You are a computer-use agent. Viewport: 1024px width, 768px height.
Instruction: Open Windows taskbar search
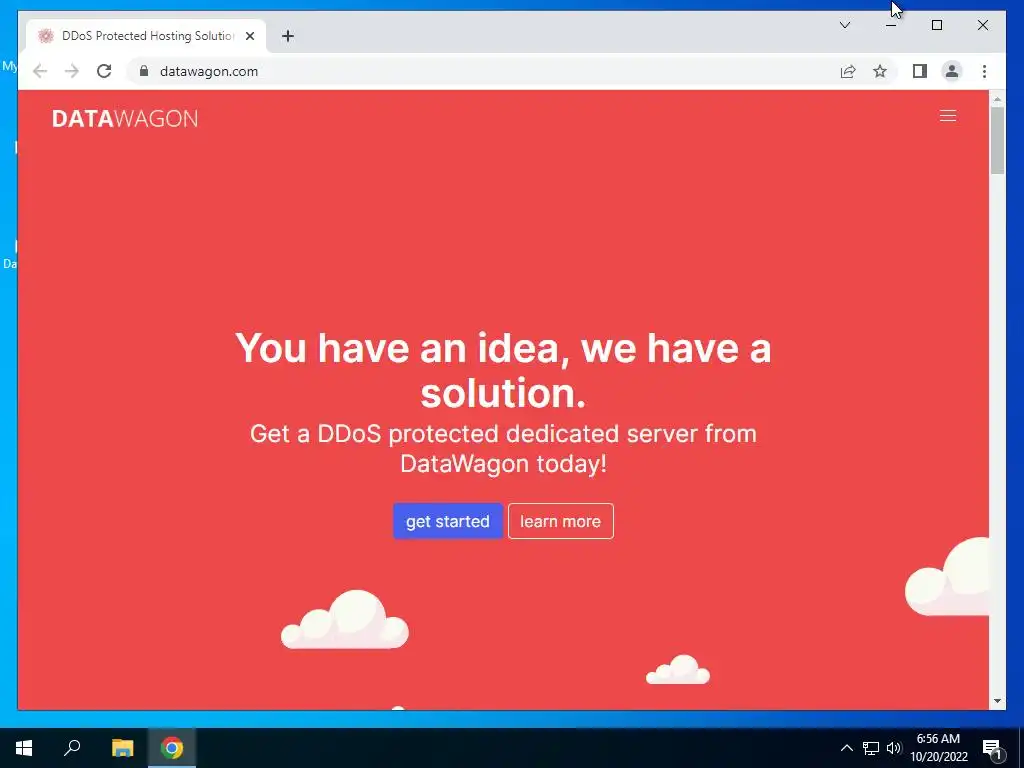pos(72,748)
